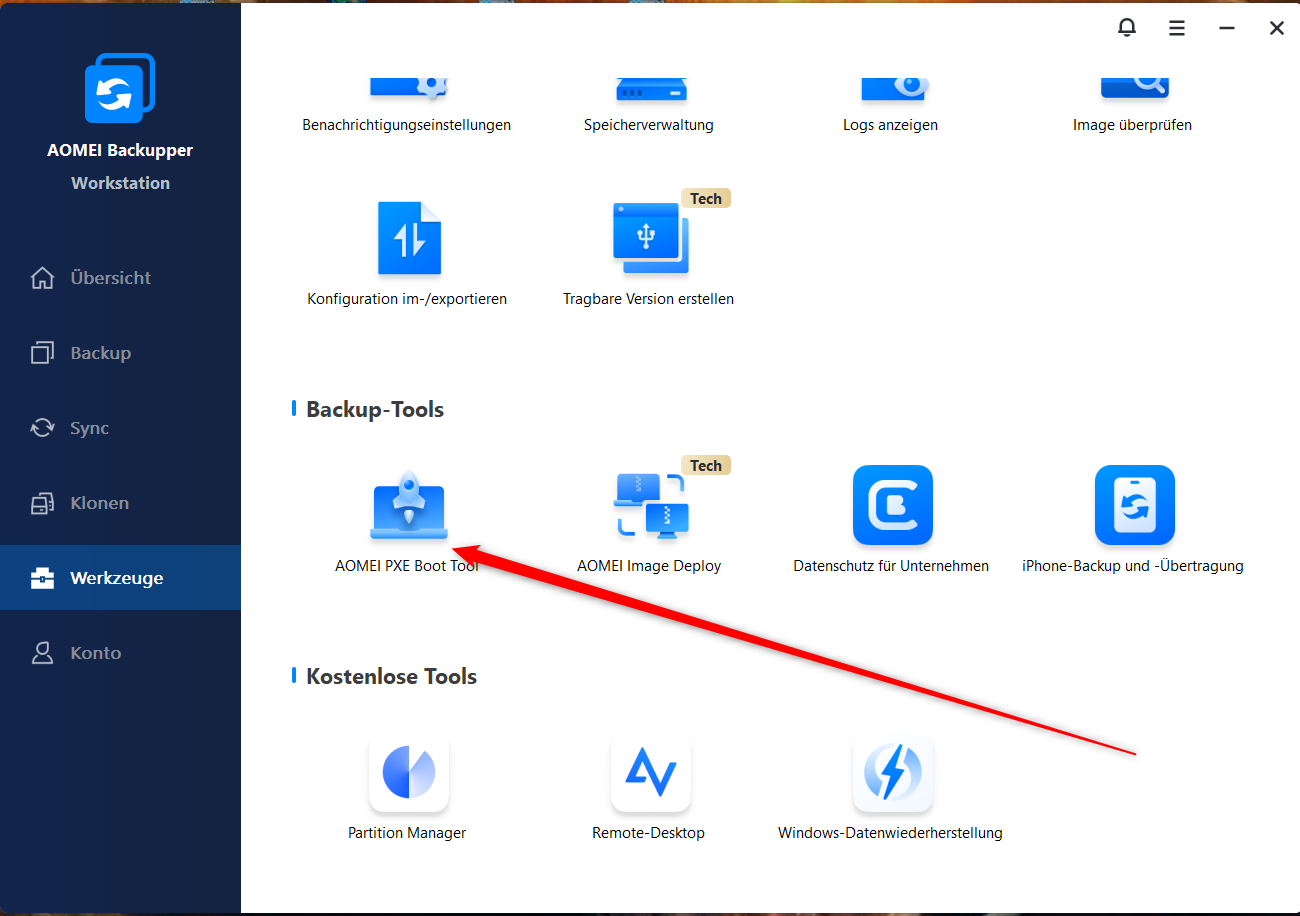Click iPhone-Backup und -Übertragung label
Viewport: 1300px width, 916px height.
[x=1133, y=566]
